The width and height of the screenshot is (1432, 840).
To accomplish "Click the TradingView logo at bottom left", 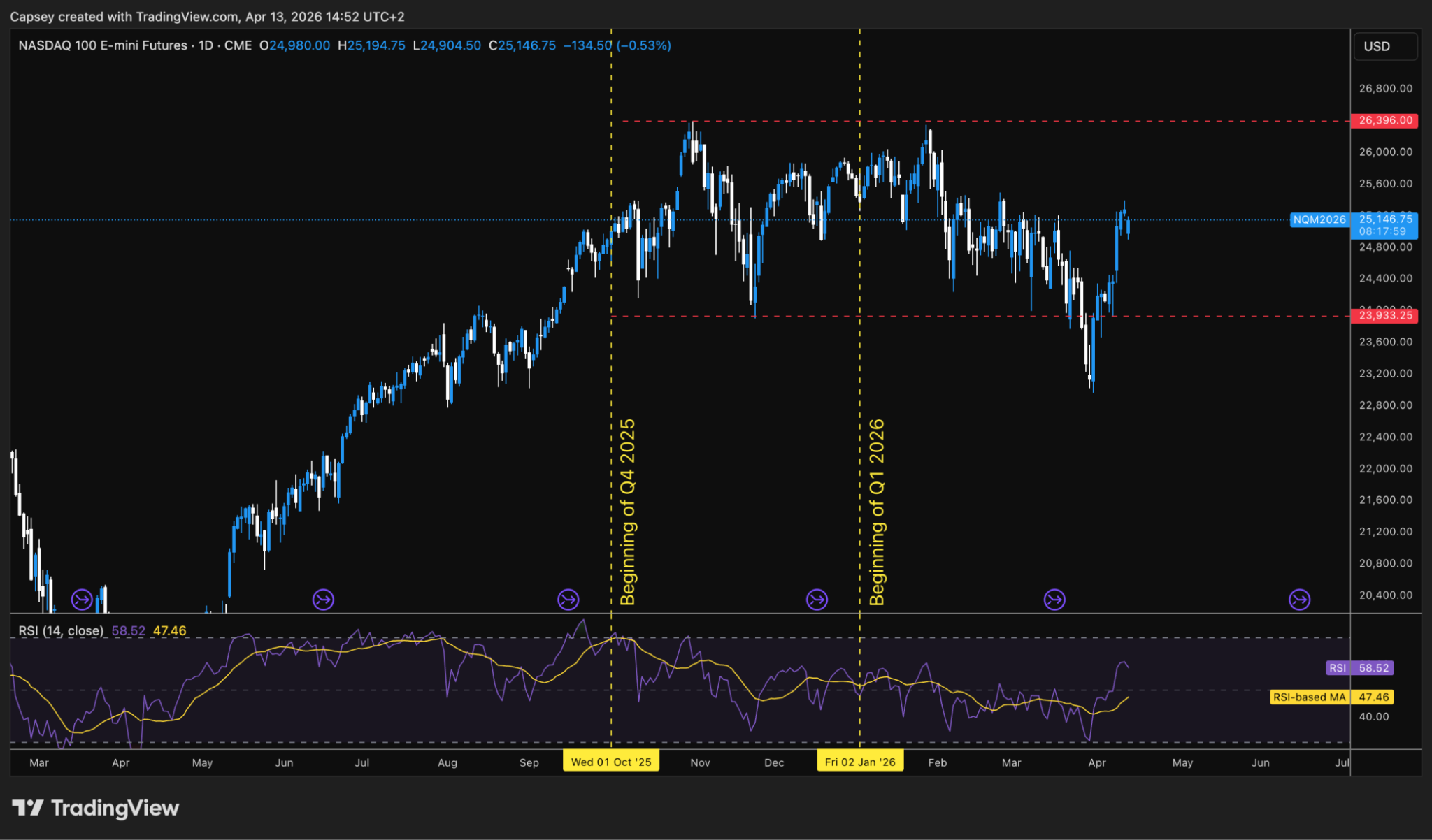I will click(98, 808).
